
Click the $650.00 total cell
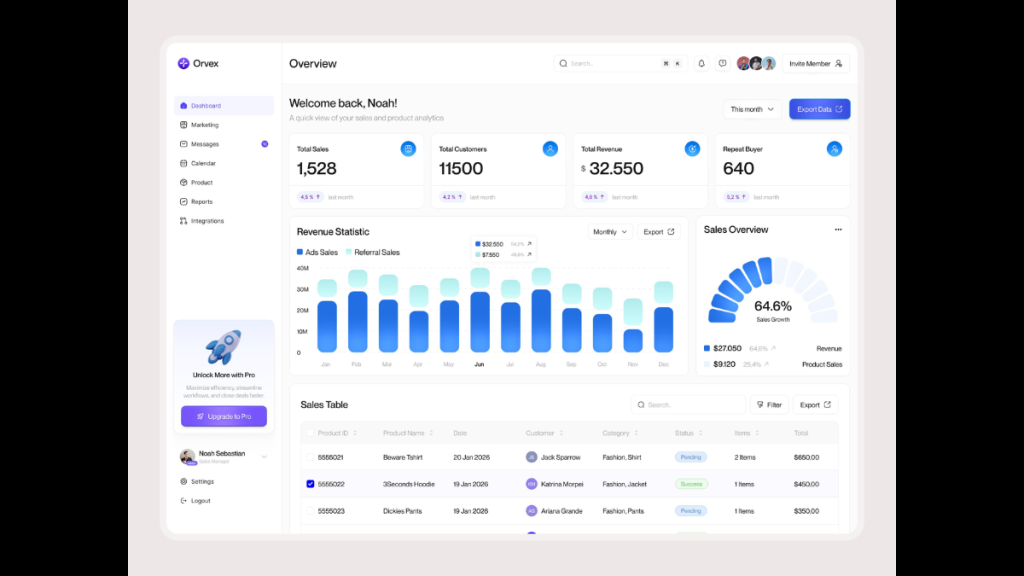click(x=807, y=457)
